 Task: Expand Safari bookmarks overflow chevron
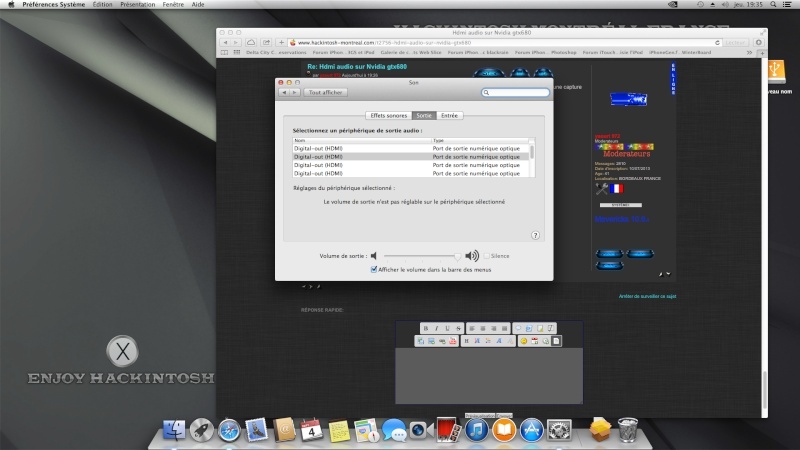[x=749, y=52]
